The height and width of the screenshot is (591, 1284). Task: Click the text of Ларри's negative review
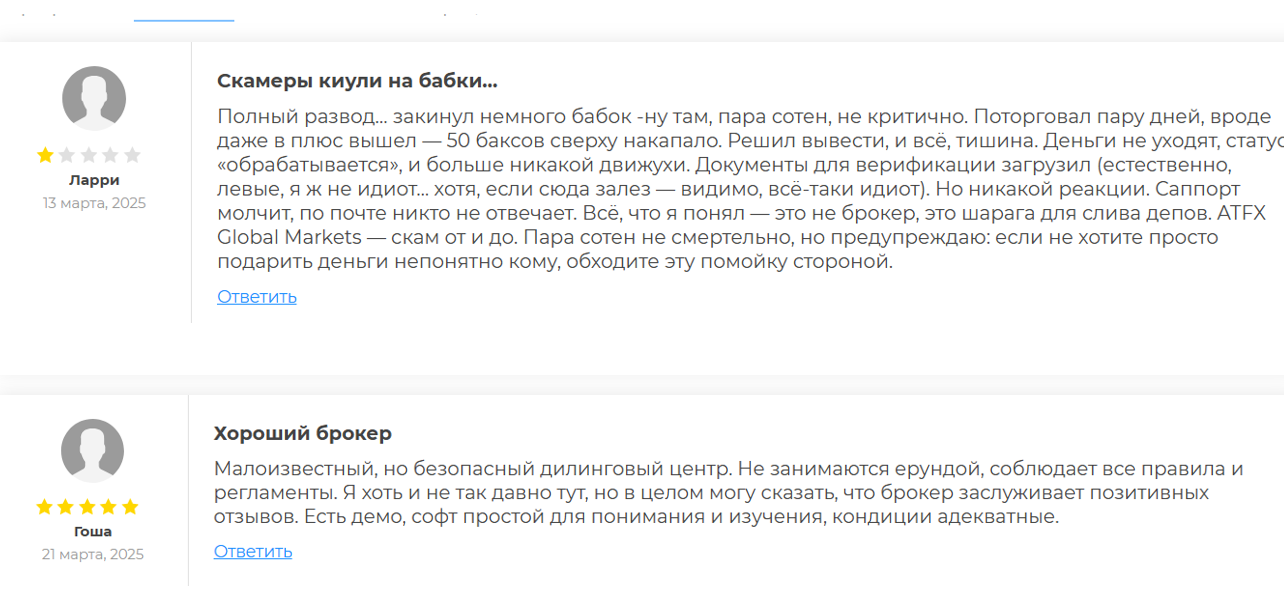tap(750, 188)
